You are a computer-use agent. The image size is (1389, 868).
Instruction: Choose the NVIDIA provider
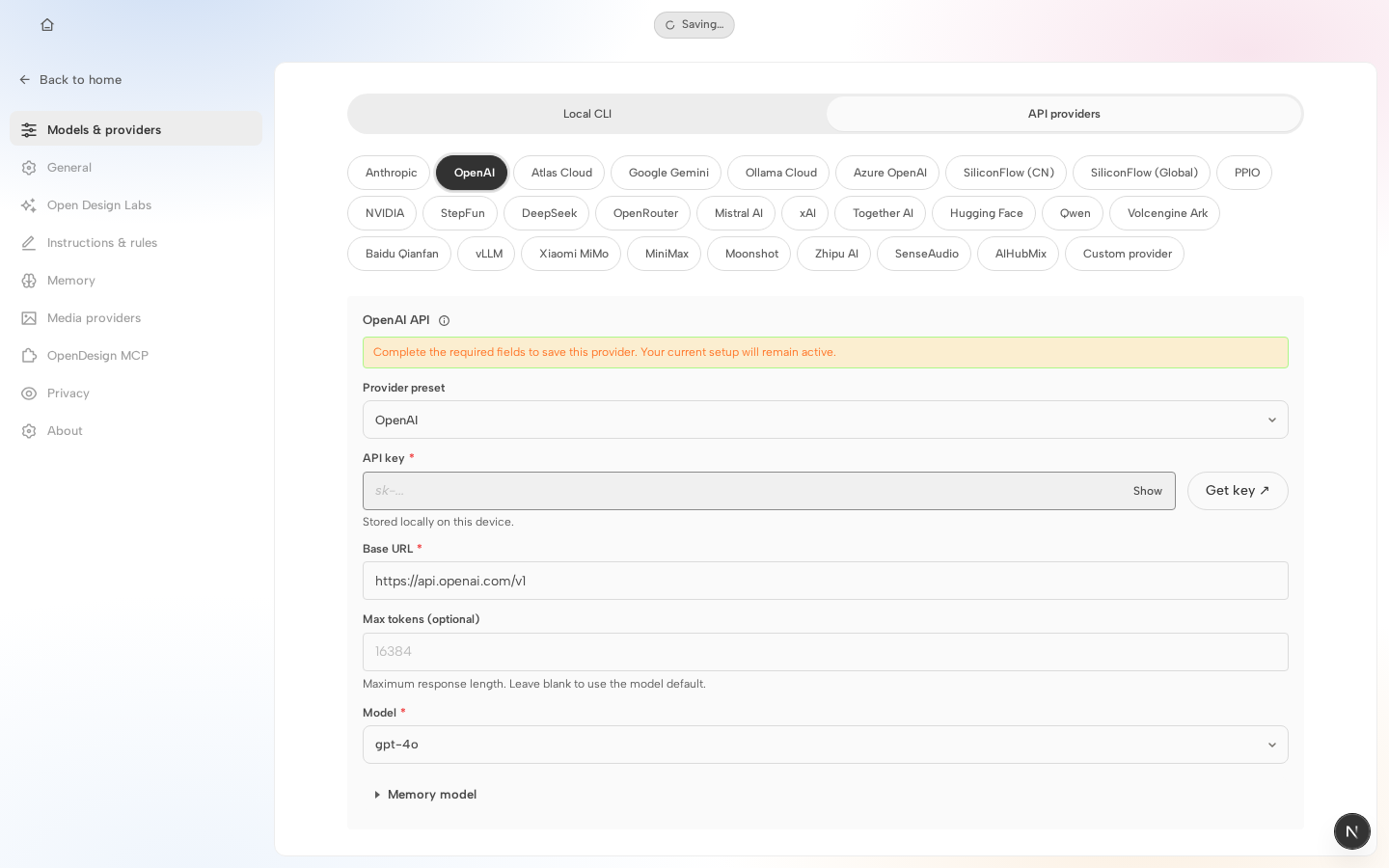[382, 213]
